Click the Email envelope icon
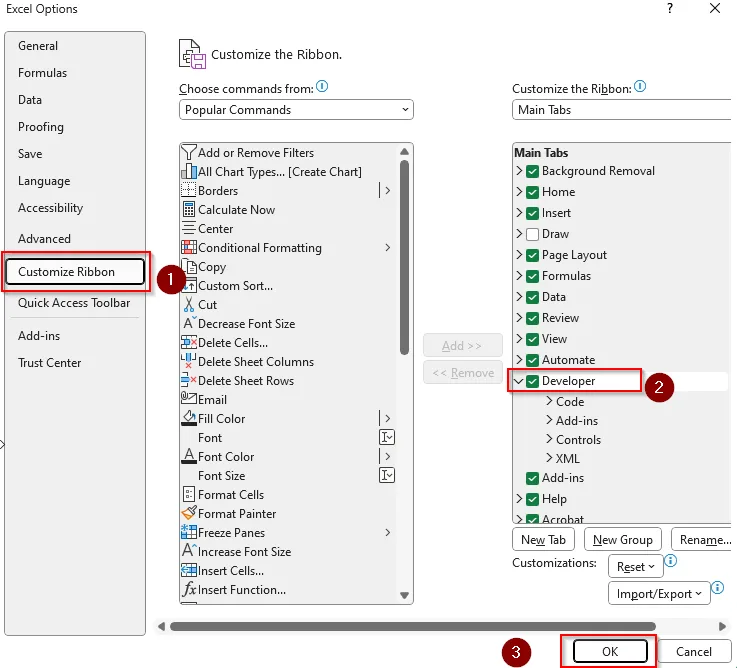 pos(188,399)
